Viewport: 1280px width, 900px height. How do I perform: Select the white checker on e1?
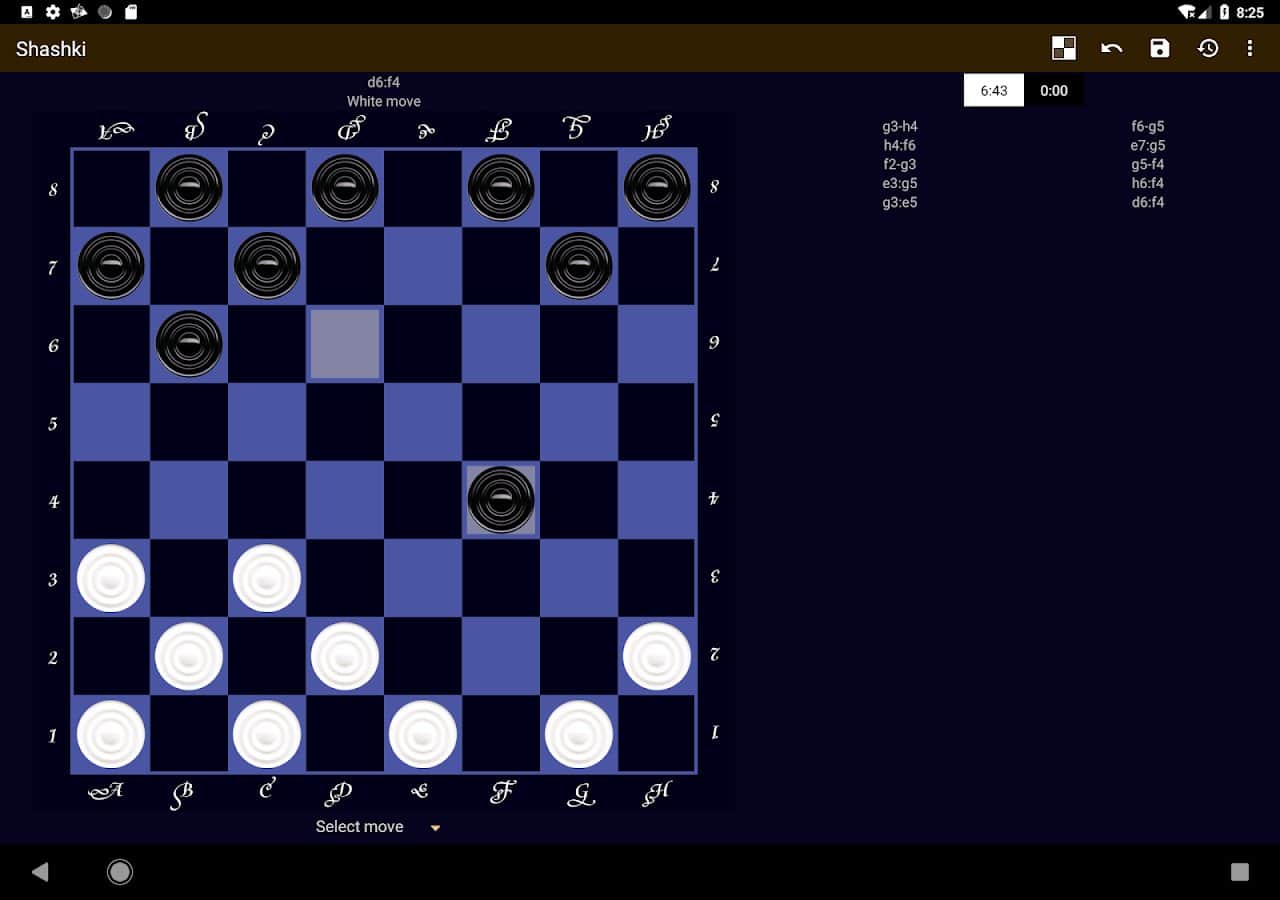[423, 734]
